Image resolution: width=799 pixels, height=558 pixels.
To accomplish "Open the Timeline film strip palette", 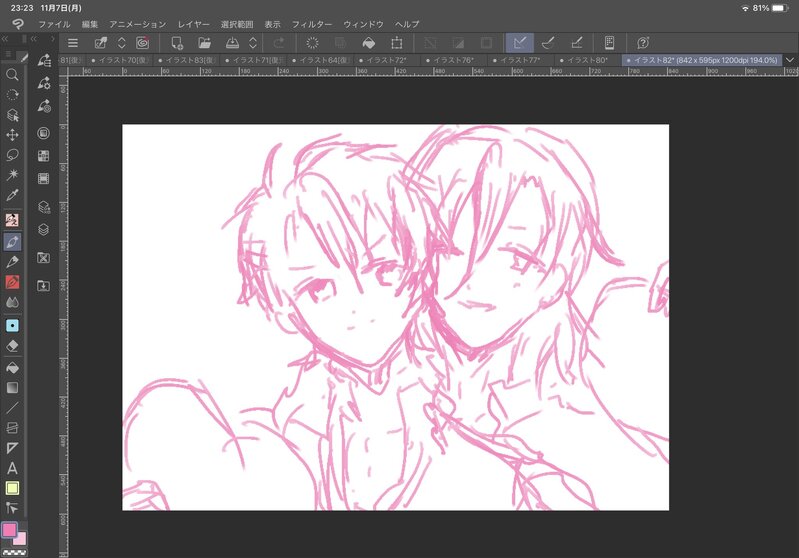I will point(44,179).
